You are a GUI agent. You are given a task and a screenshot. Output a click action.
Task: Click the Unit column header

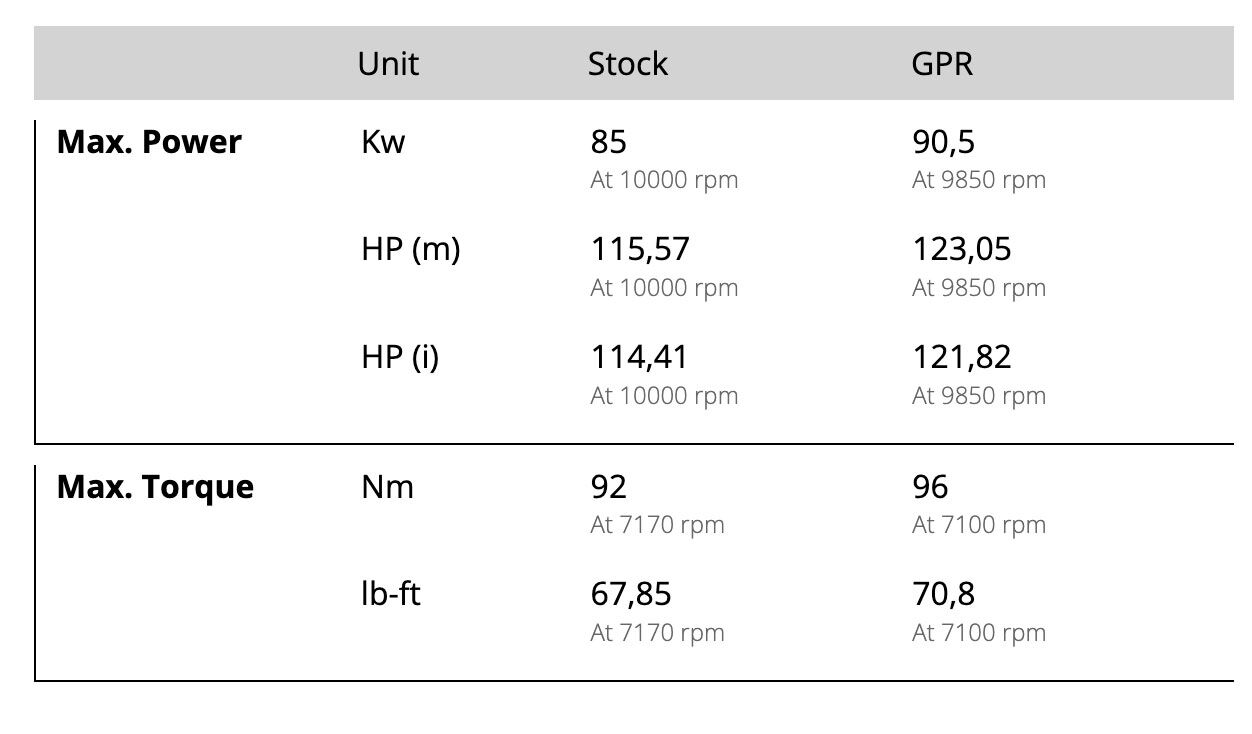pos(388,64)
